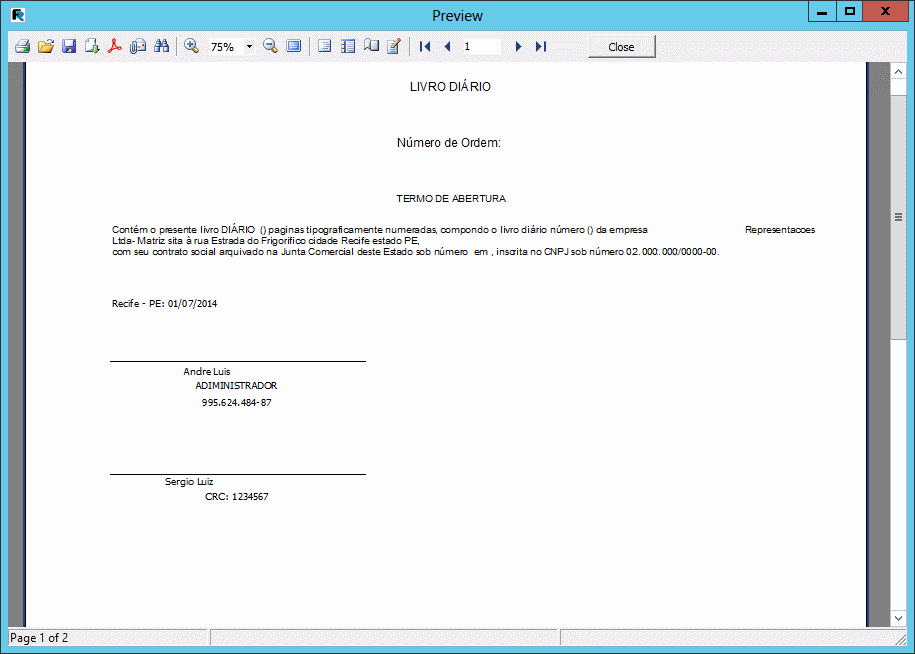Go to the first page

[425, 46]
